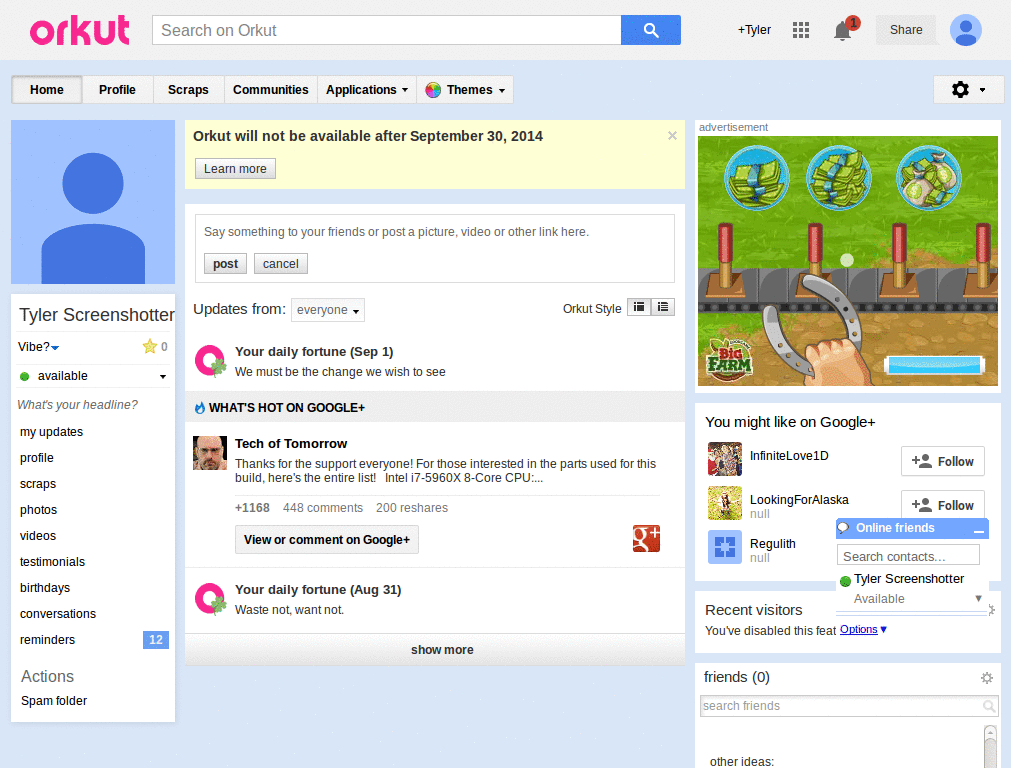Expand the Applications menu

point(367,90)
